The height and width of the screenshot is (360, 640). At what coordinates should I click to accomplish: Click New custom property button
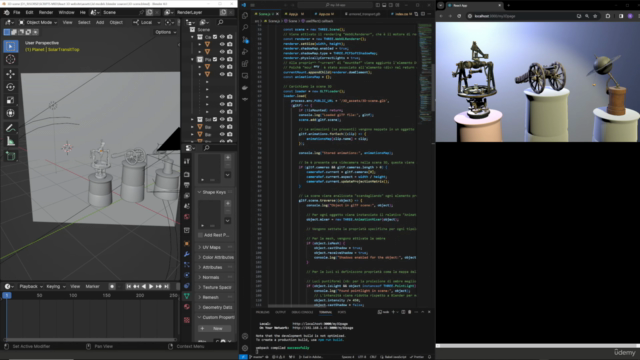[215, 329]
